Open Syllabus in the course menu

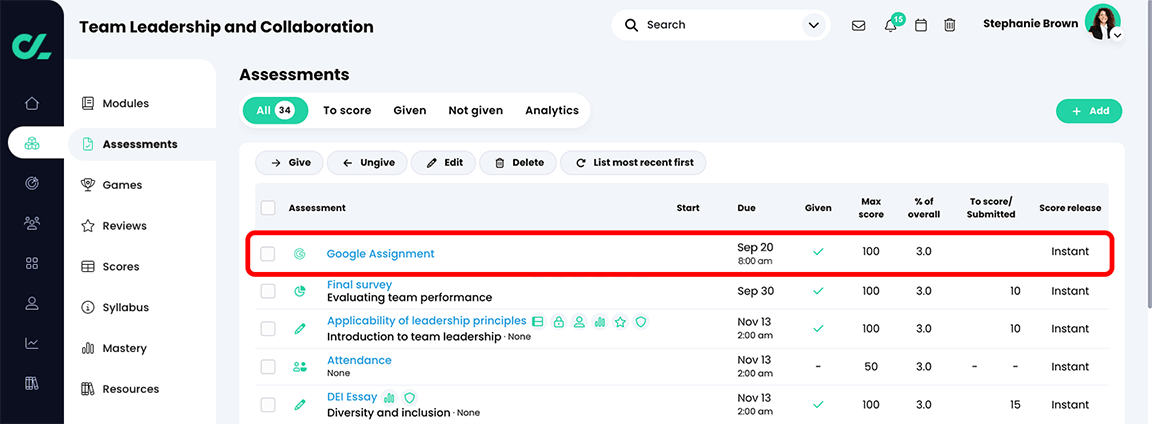click(x=125, y=308)
